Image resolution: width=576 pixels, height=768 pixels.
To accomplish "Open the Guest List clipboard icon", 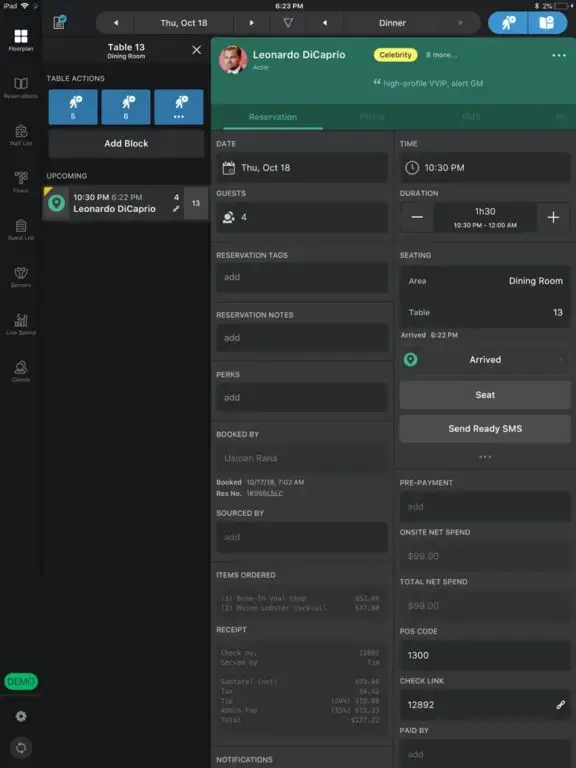I will click(21, 230).
